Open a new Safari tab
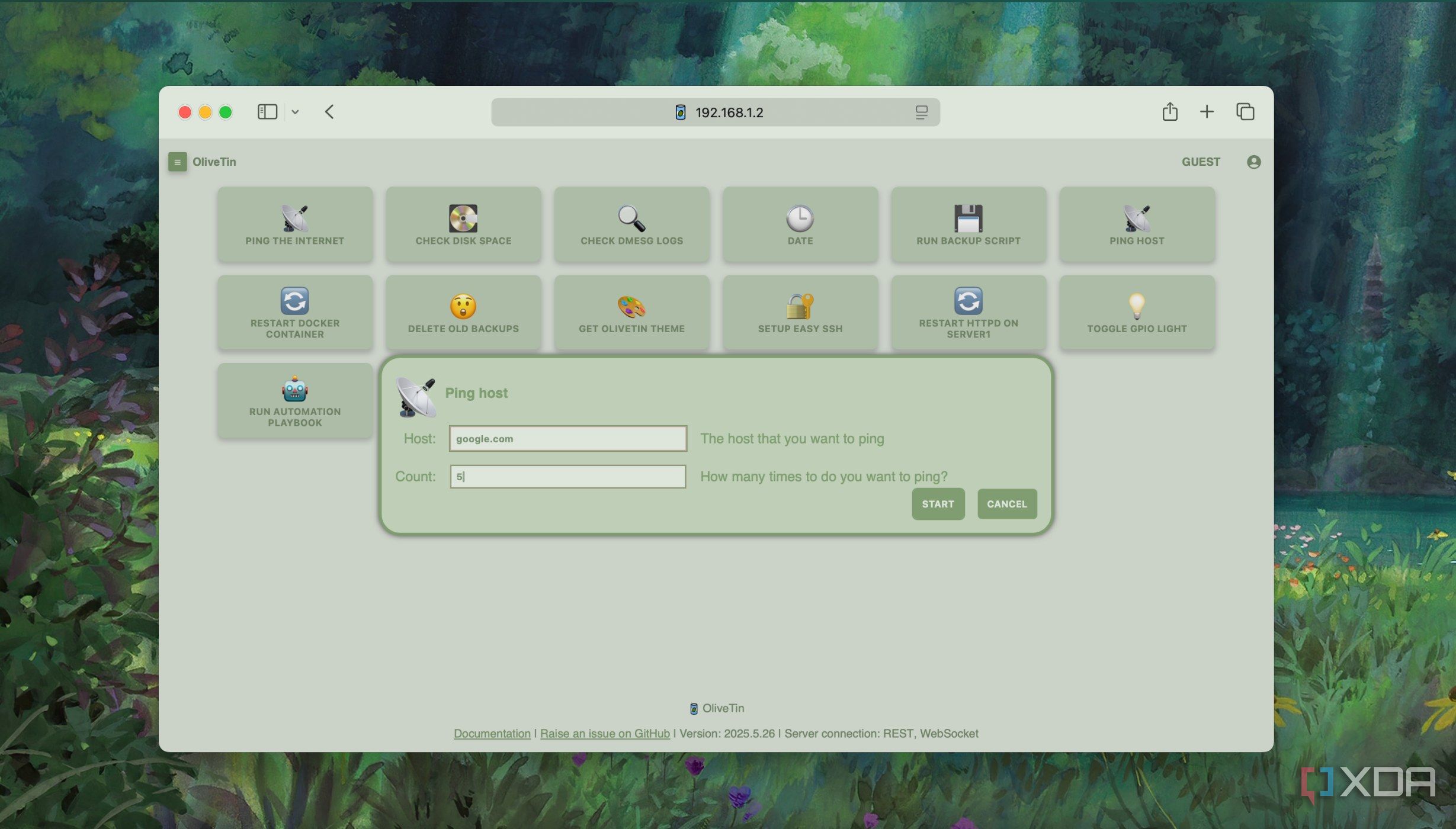Viewport: 1456px width, 829px height. tap(1207, 111)
